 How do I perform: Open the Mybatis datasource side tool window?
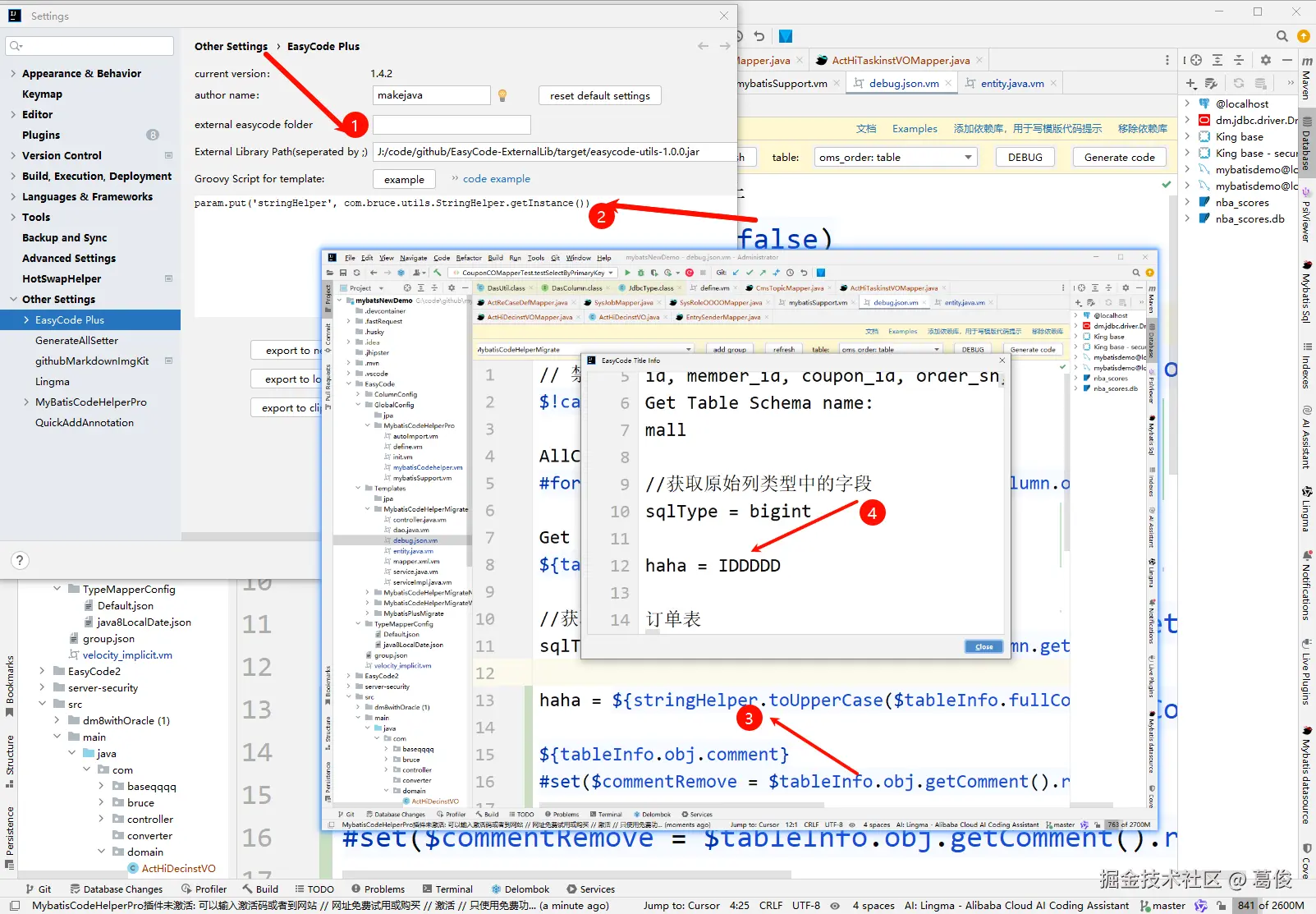coord(1306,775)
